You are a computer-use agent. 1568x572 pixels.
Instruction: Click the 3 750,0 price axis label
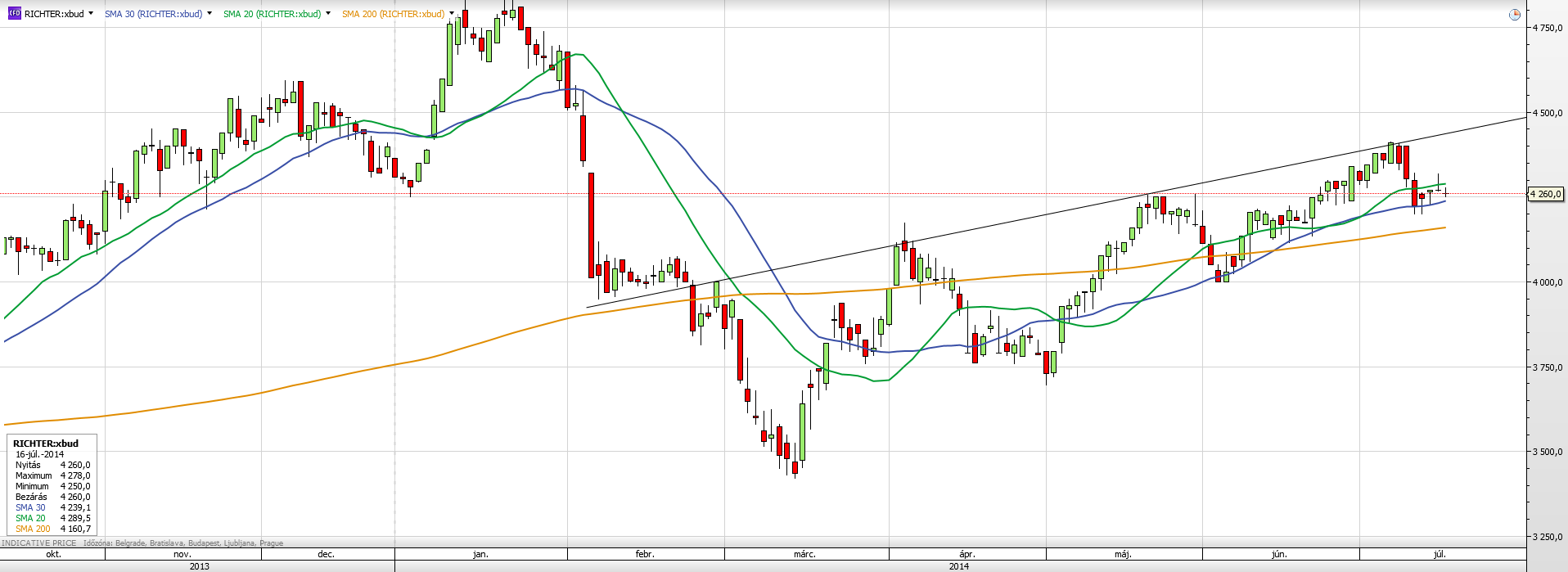point(1547,367)
